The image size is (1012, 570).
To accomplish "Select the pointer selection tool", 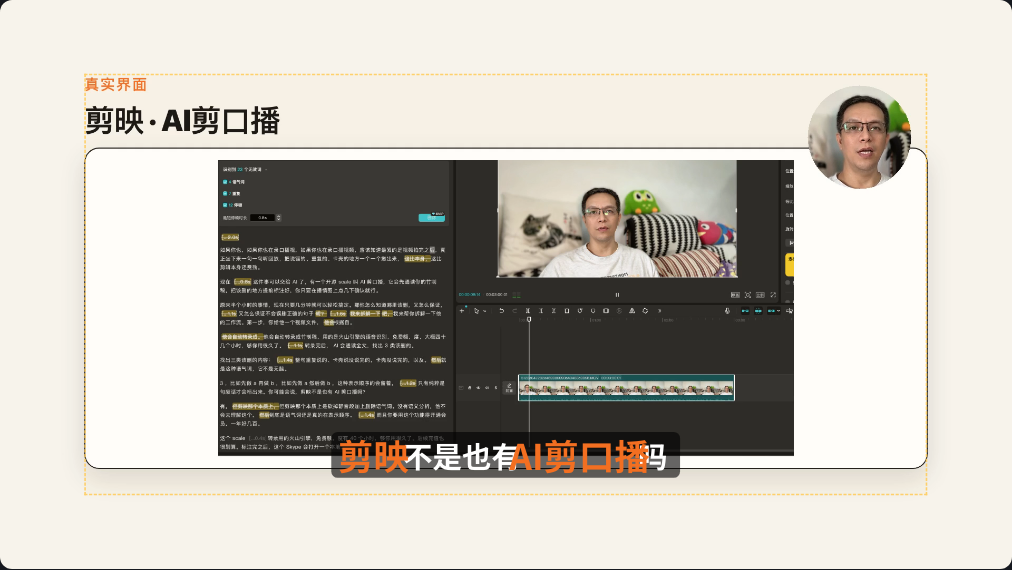I will [x=476, y=310].
